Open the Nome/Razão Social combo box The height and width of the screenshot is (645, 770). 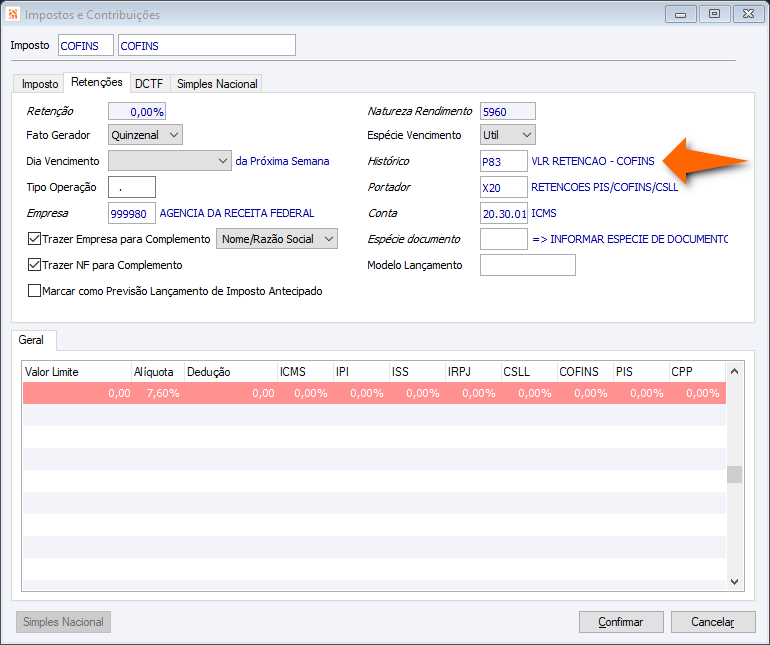(277, 239)
